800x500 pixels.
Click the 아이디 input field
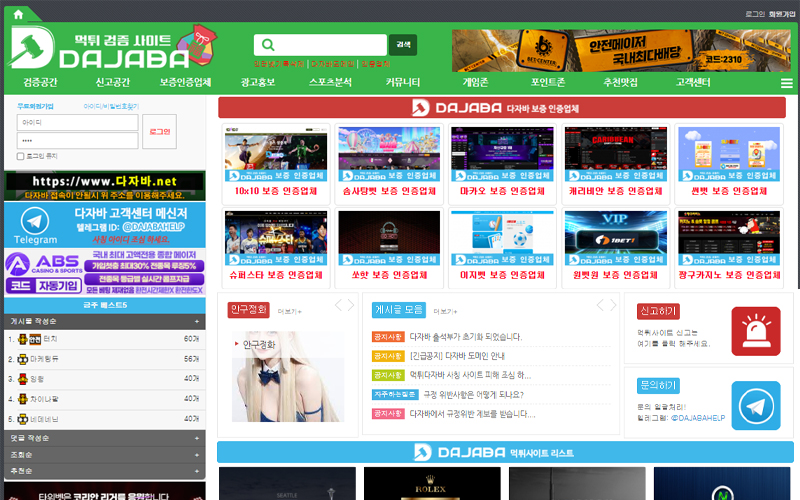click(78, 122)
